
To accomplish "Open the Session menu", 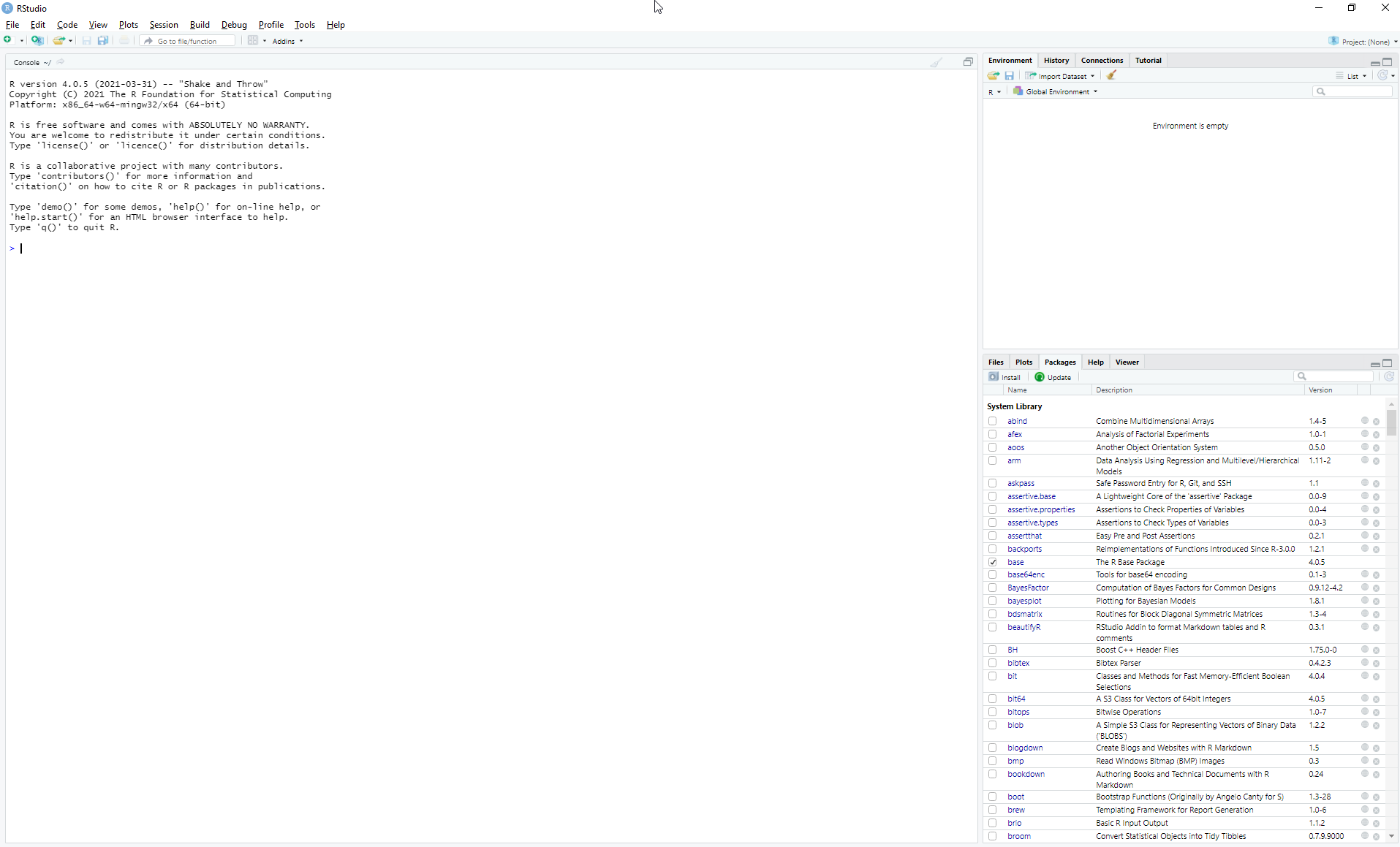I will point(164,25).
